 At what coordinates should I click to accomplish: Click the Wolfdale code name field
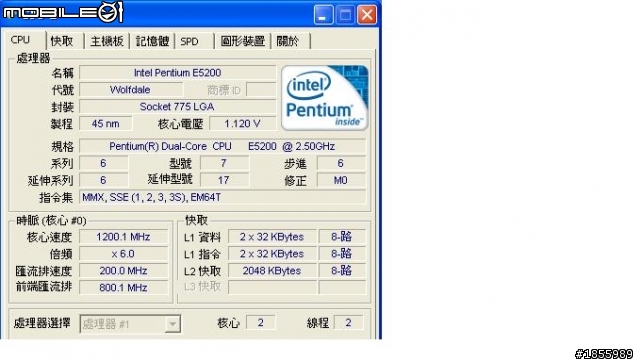(130, 90)
